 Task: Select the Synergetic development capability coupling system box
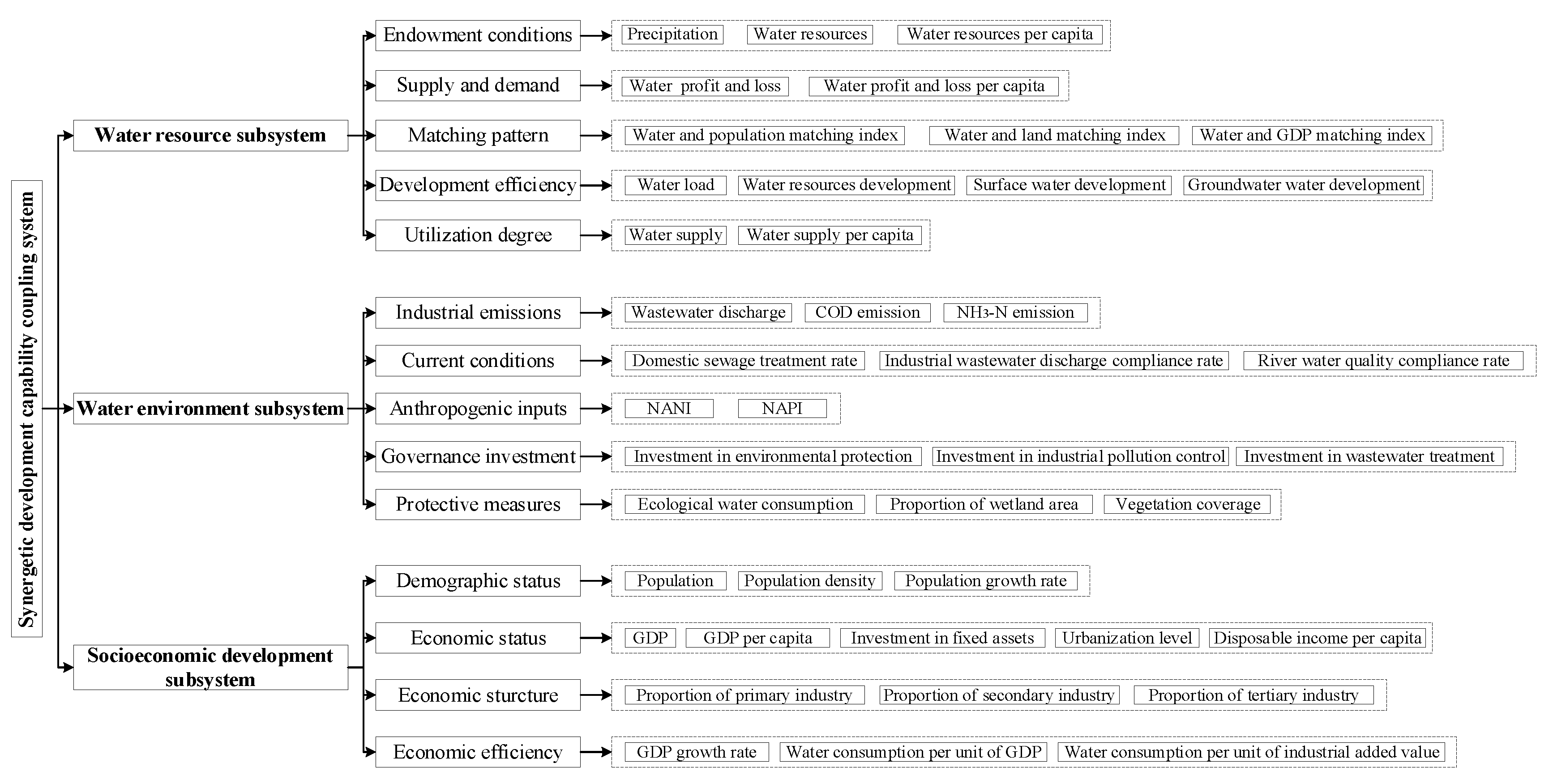click(x=27, y=409)
